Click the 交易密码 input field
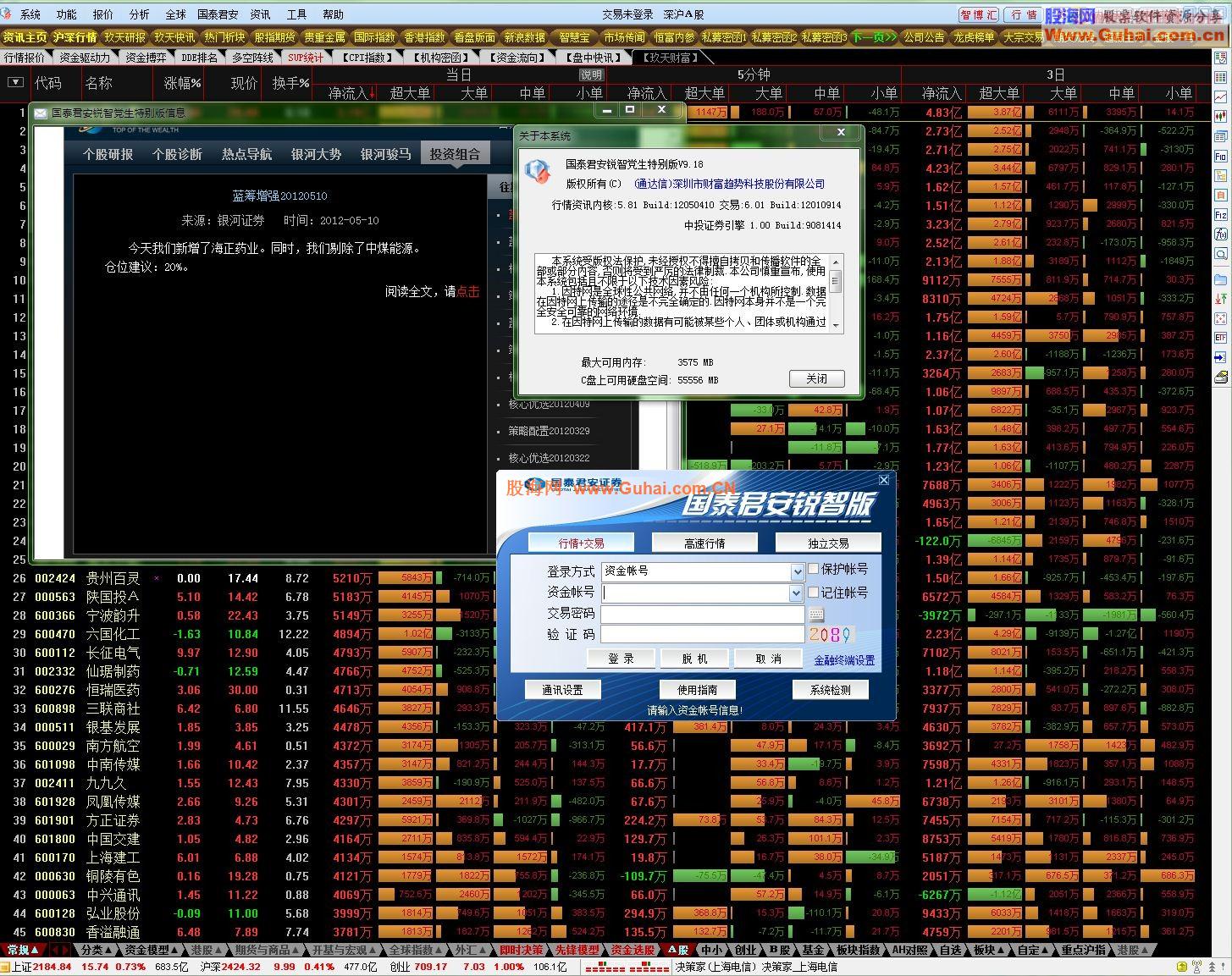1232x976 pixels. click(703, 615)
